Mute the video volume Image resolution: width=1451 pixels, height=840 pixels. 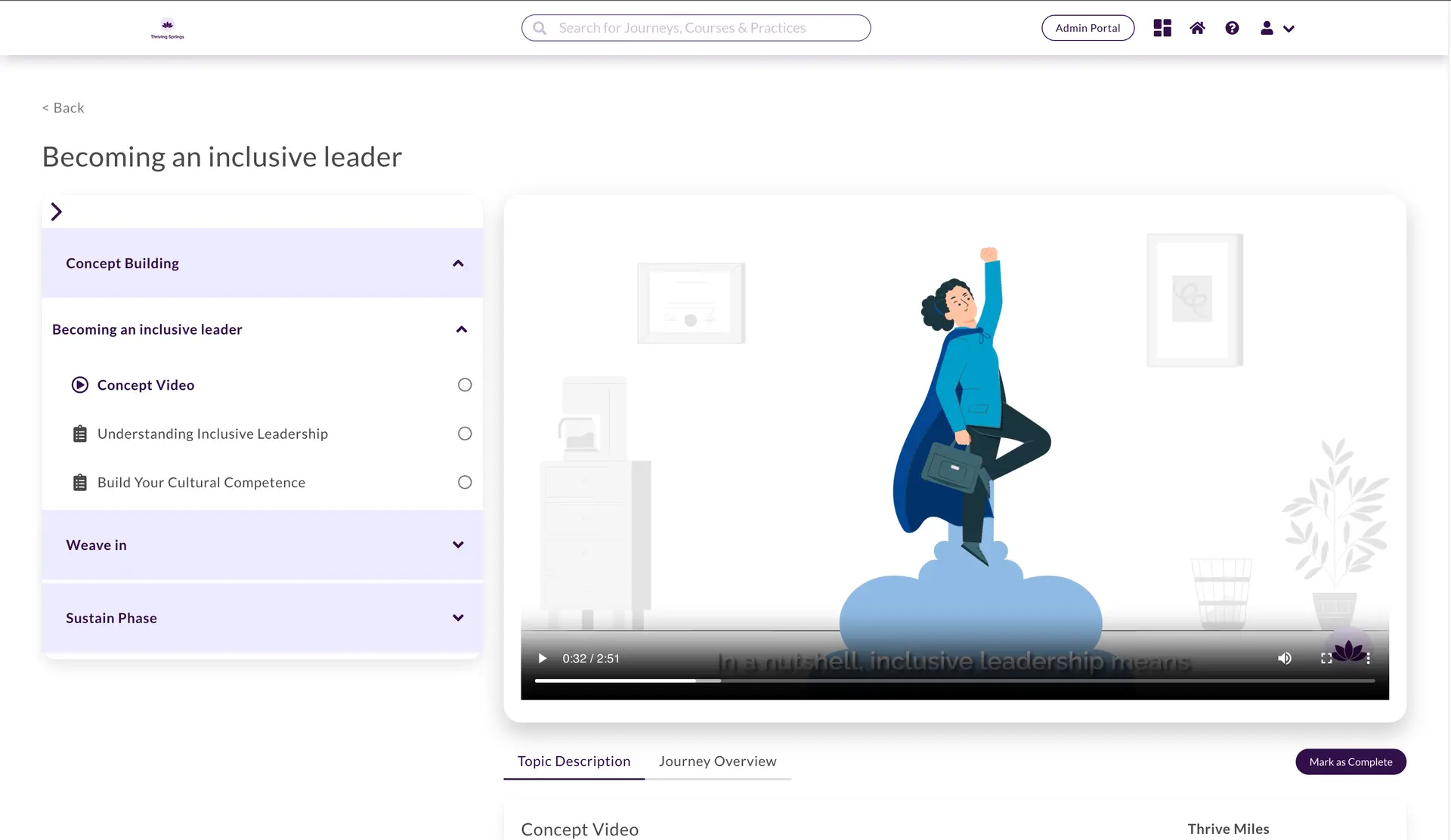coord(1284,659)
